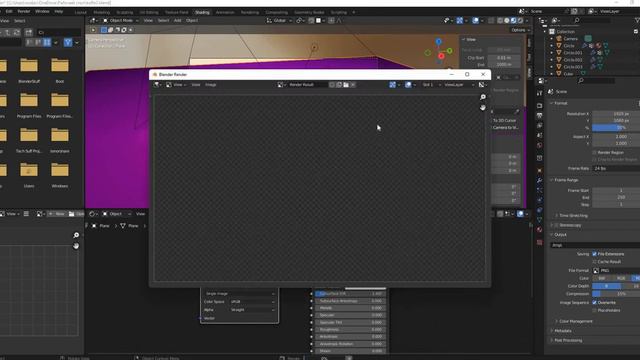Image resolution: width=640 pixels, height=360 pixels.
Task: Enable the Cache Result checkbox
Action: [x=594, y=262]
